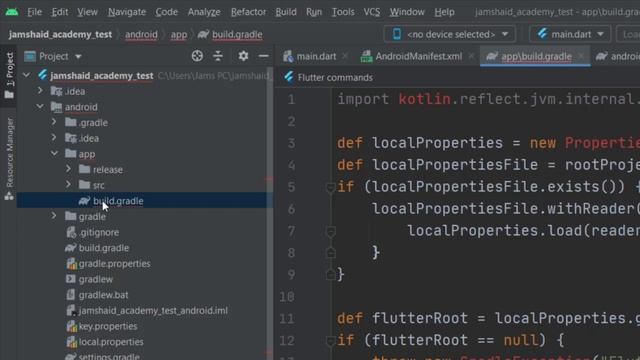Open the main.dart run configuration dropdown
The height and width of the screenshot is (360, 640).
pyautogui.click(x=570, y=34)
